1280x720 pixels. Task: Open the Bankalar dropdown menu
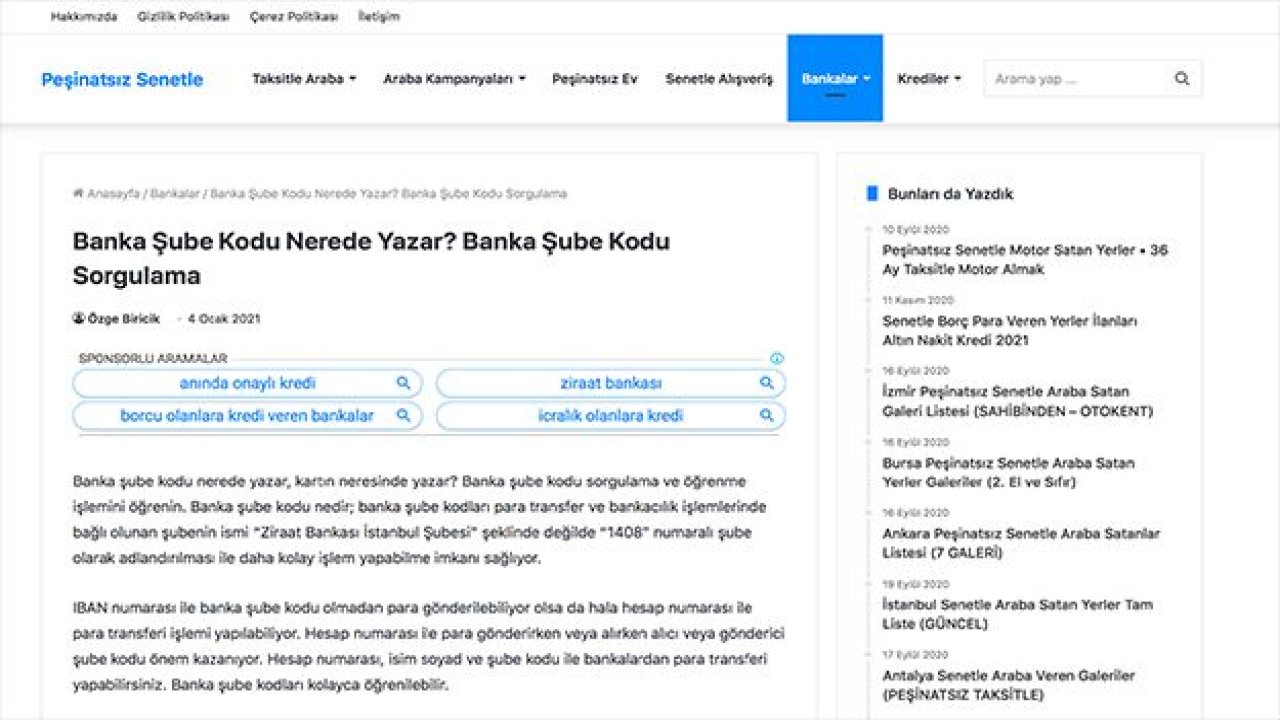[x=835, y=78]
